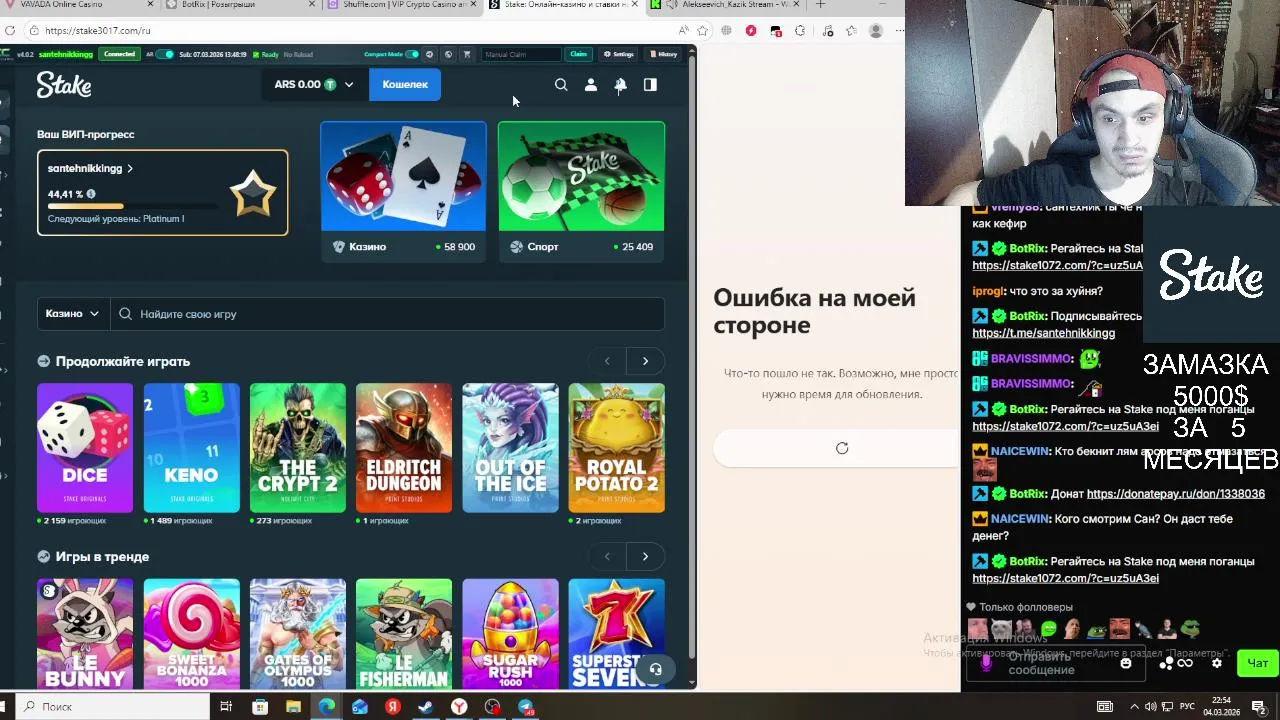
Task: Open donatepay.ru donation link in chat
Action: click(1175, 494)
